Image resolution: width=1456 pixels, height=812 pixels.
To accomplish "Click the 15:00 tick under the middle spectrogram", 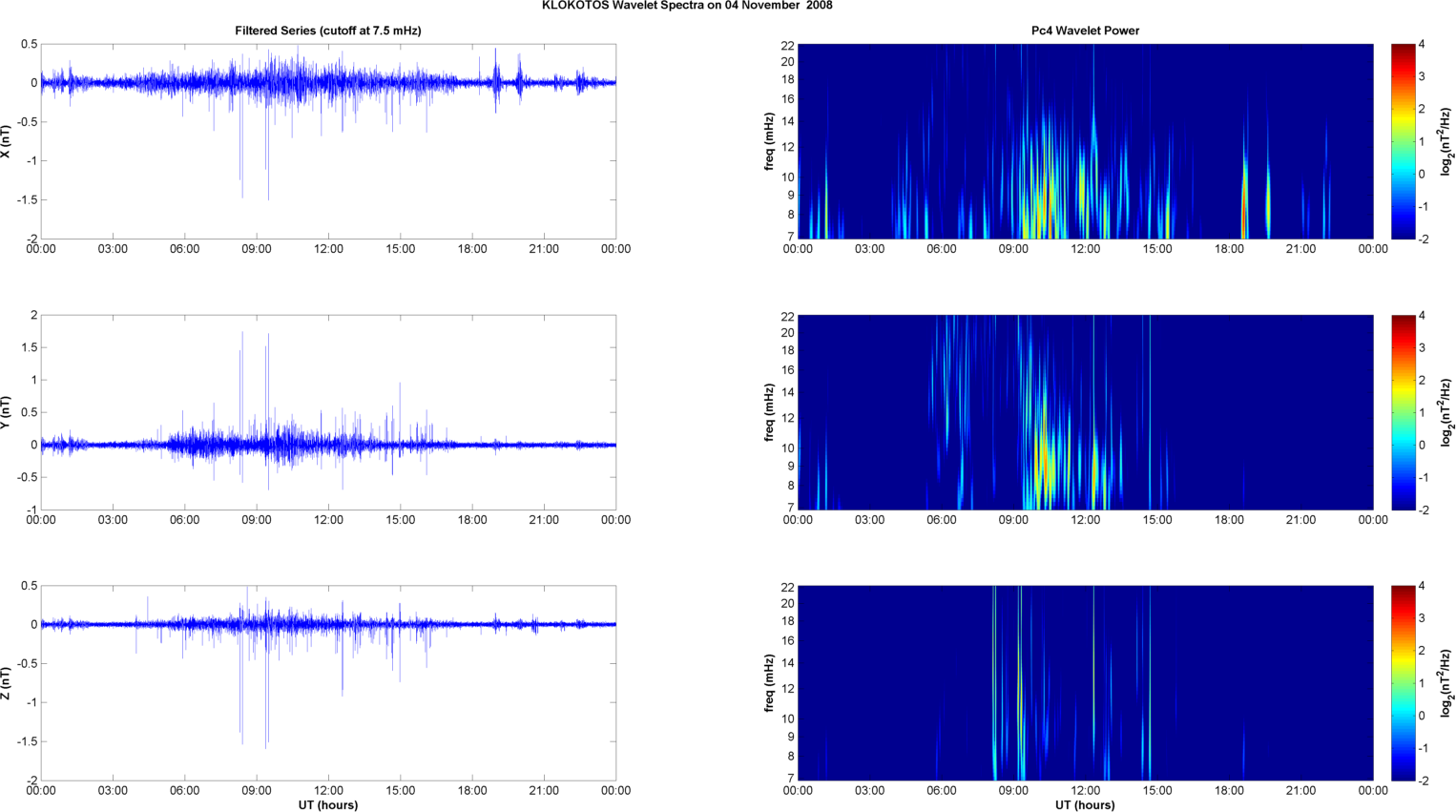I will pos(1157,520).
